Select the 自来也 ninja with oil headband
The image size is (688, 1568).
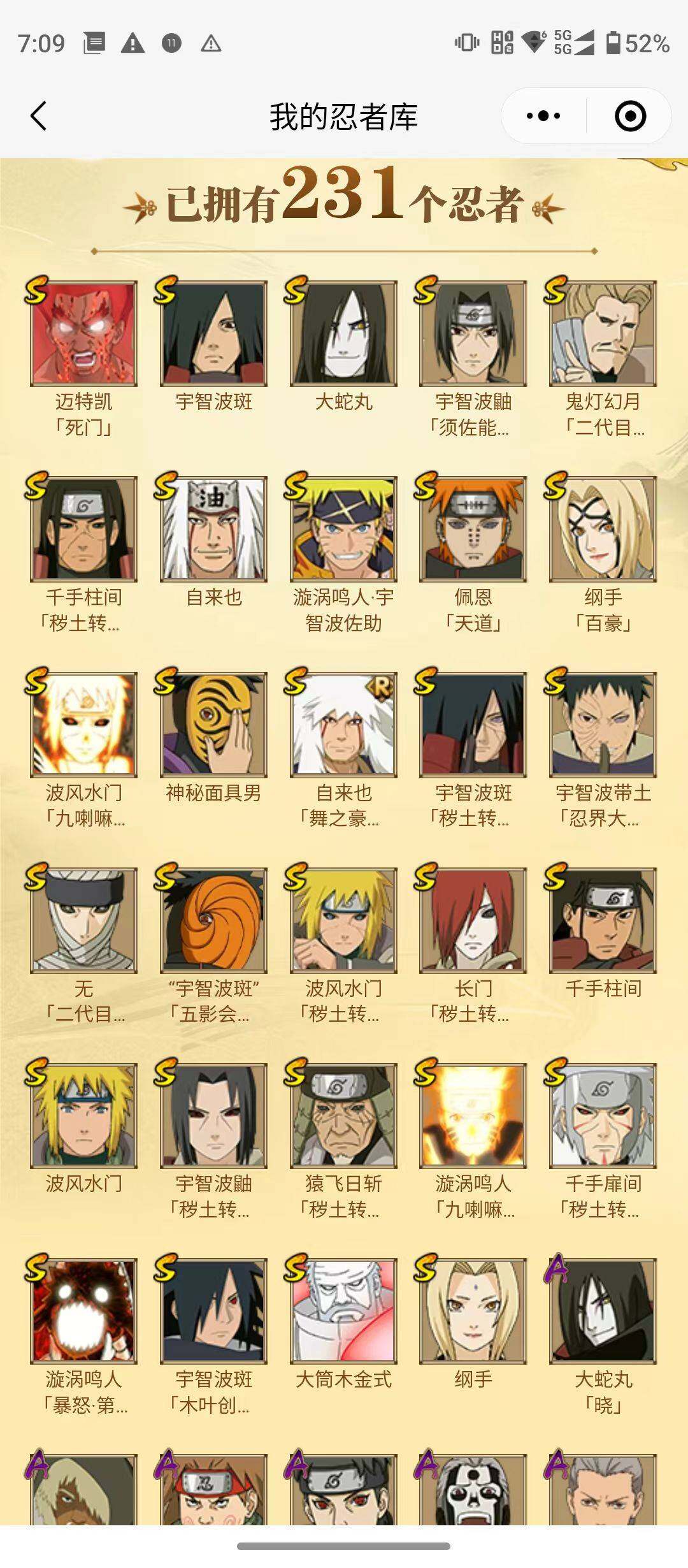[213, 529]
